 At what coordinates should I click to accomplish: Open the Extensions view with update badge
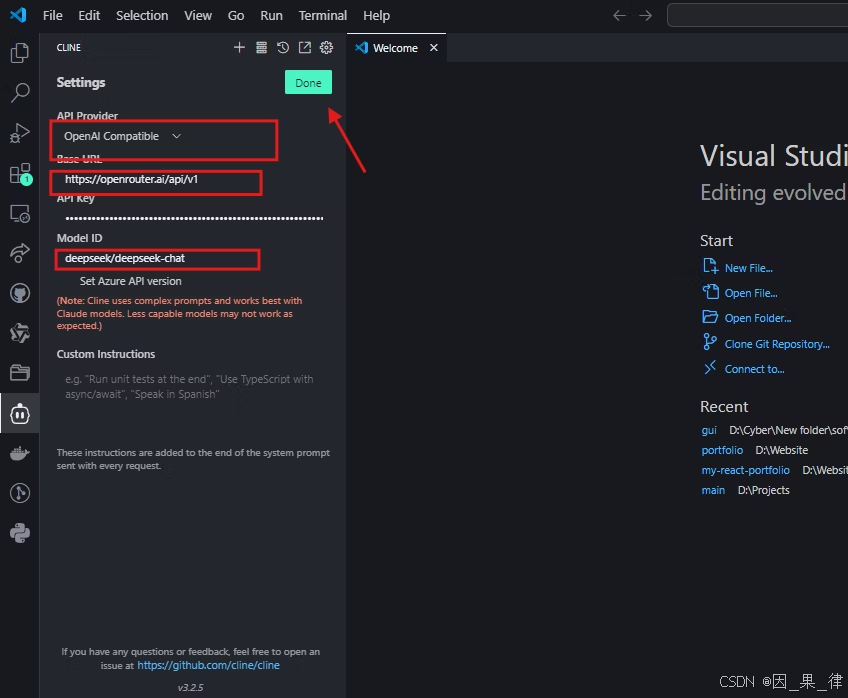(21, 174)
